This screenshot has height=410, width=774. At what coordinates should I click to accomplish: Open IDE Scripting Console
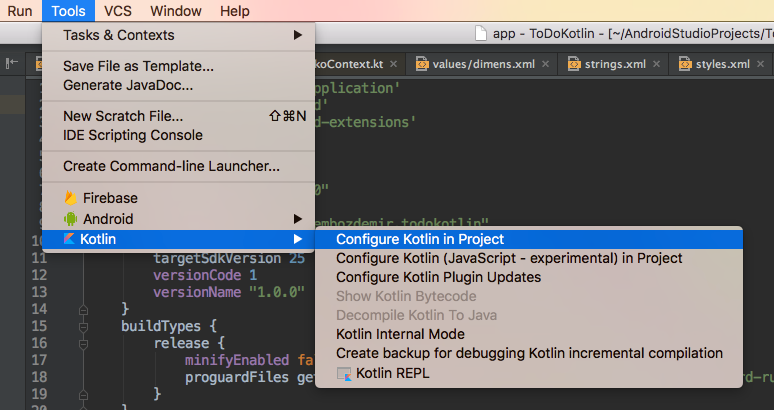pyautogui.click(x=179, y=135)
